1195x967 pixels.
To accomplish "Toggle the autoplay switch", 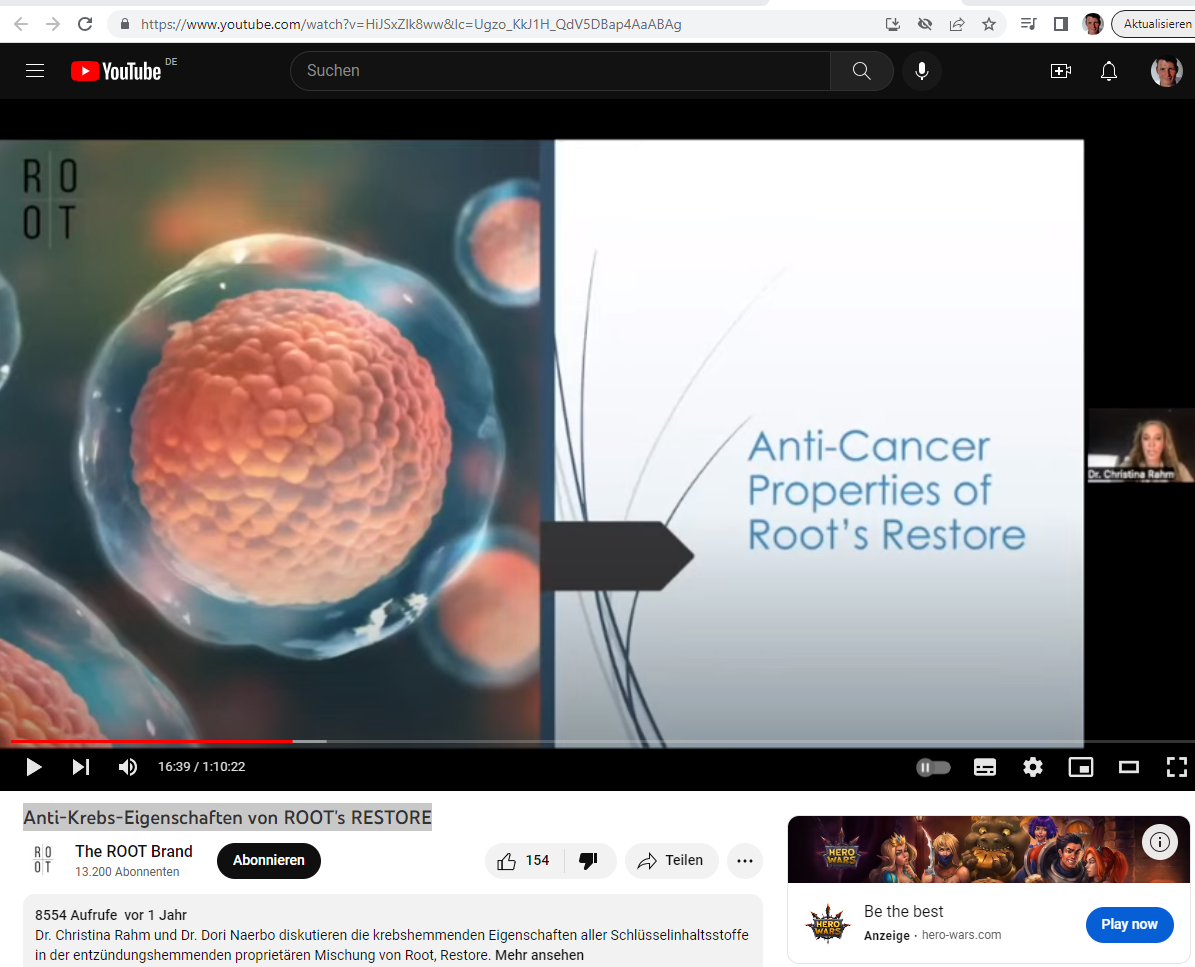I will tap(934, 767).
